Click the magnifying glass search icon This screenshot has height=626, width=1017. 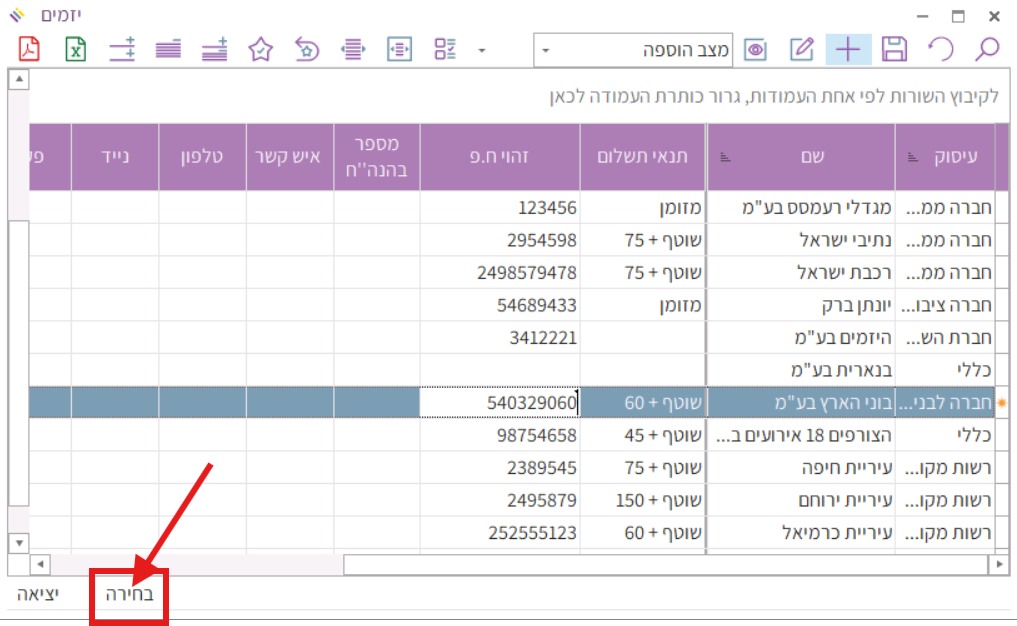987,49
